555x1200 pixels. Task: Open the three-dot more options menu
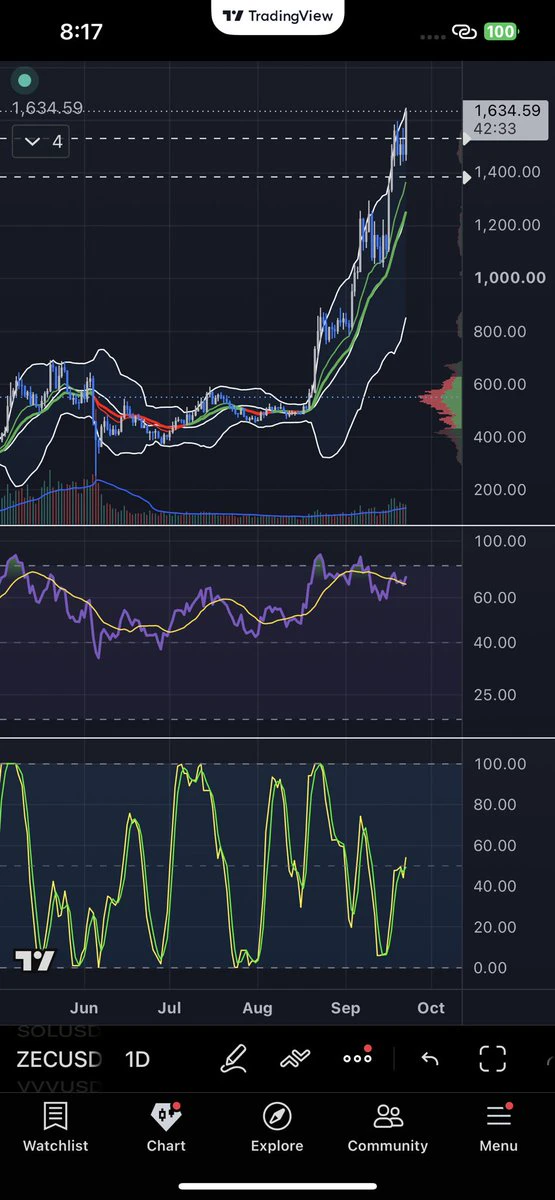[x=357, y=1057]
